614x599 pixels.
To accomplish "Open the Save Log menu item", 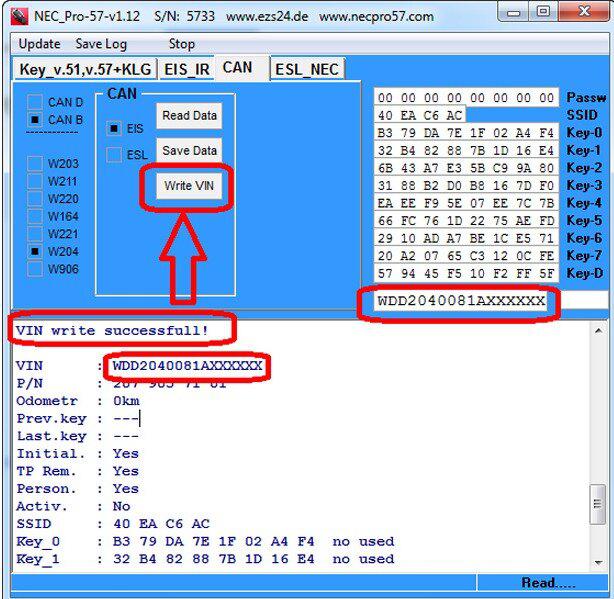I will coord(101,44).
